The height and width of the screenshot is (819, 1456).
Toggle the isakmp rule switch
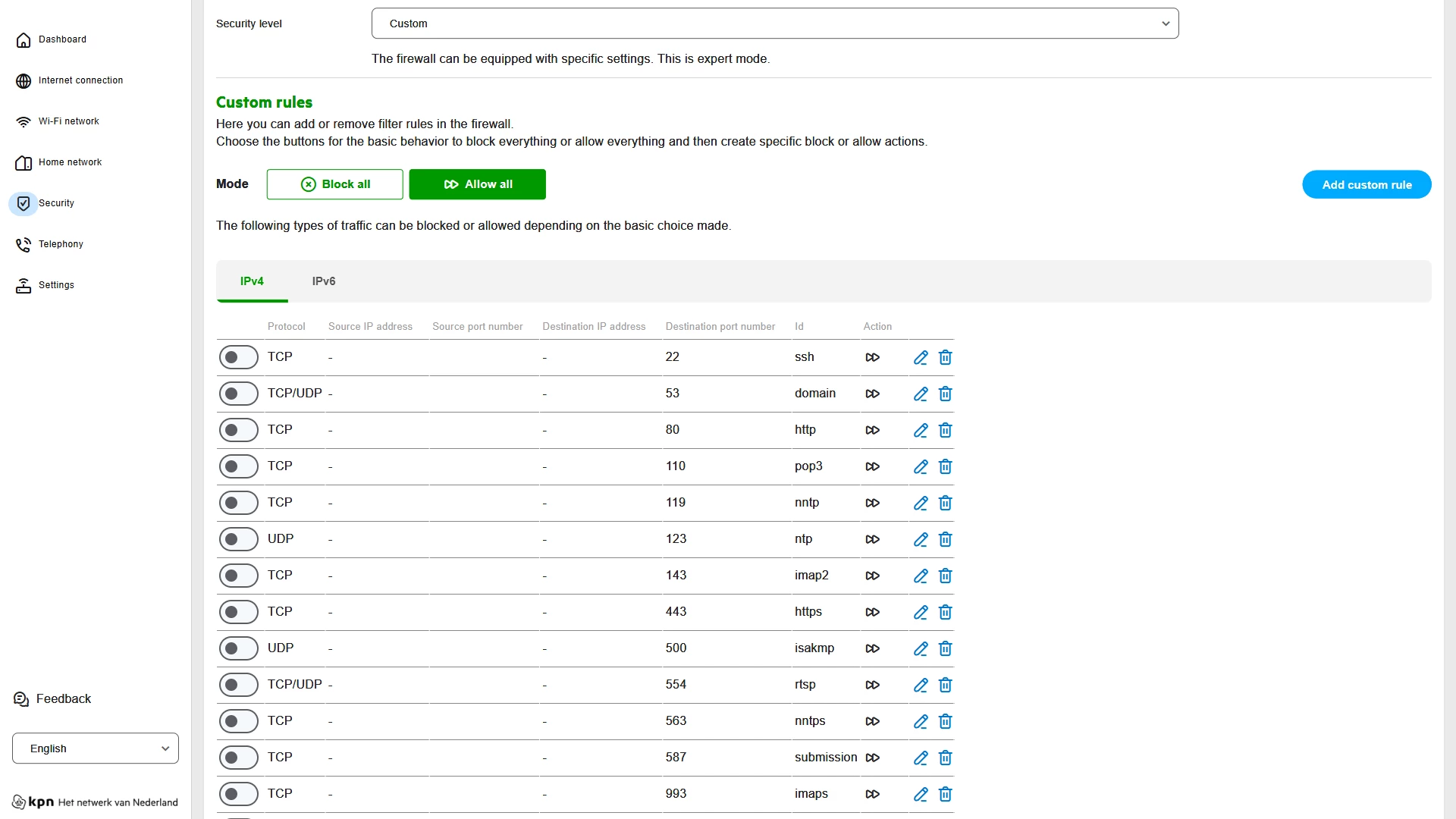click(x=238, y=648)
